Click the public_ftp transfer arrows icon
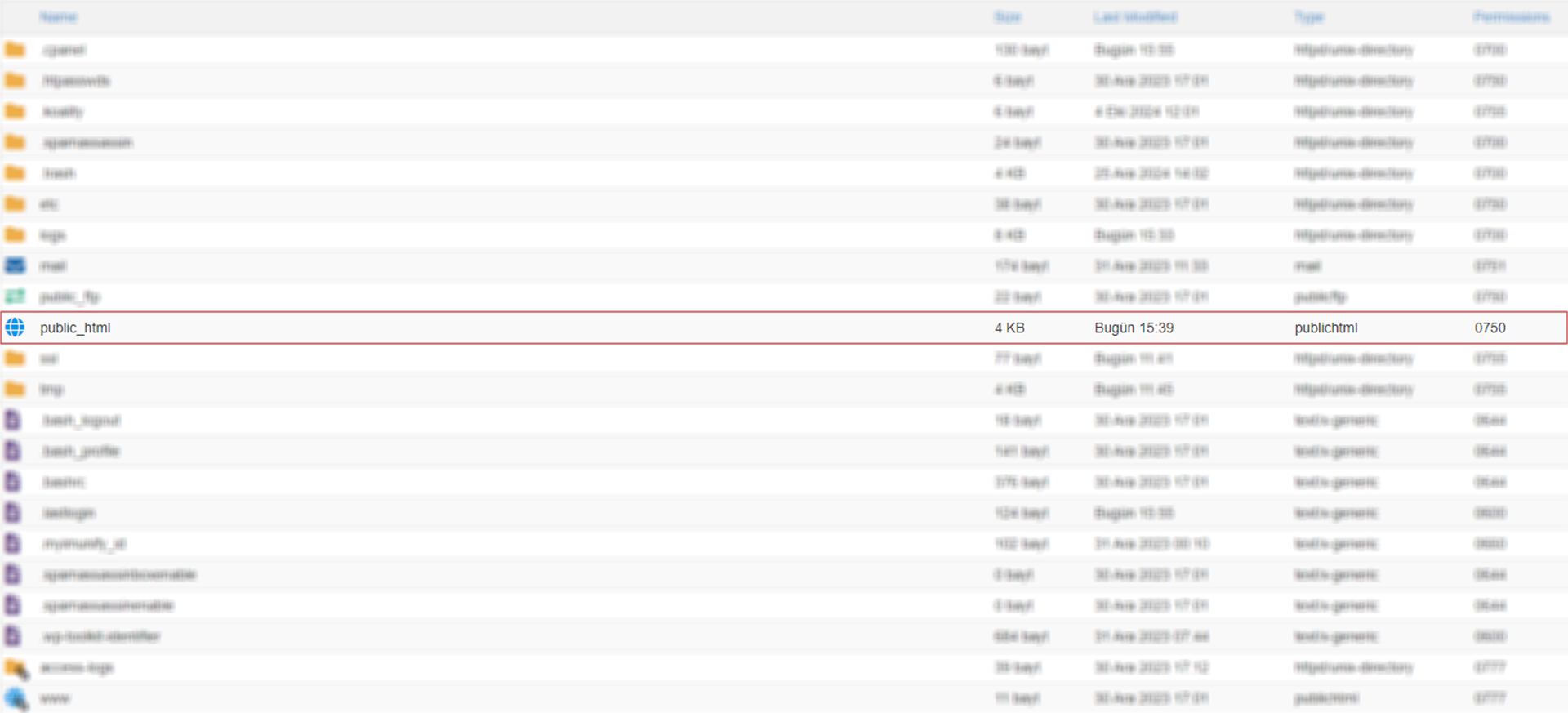Screen dimensions: 1568x713 15,296
